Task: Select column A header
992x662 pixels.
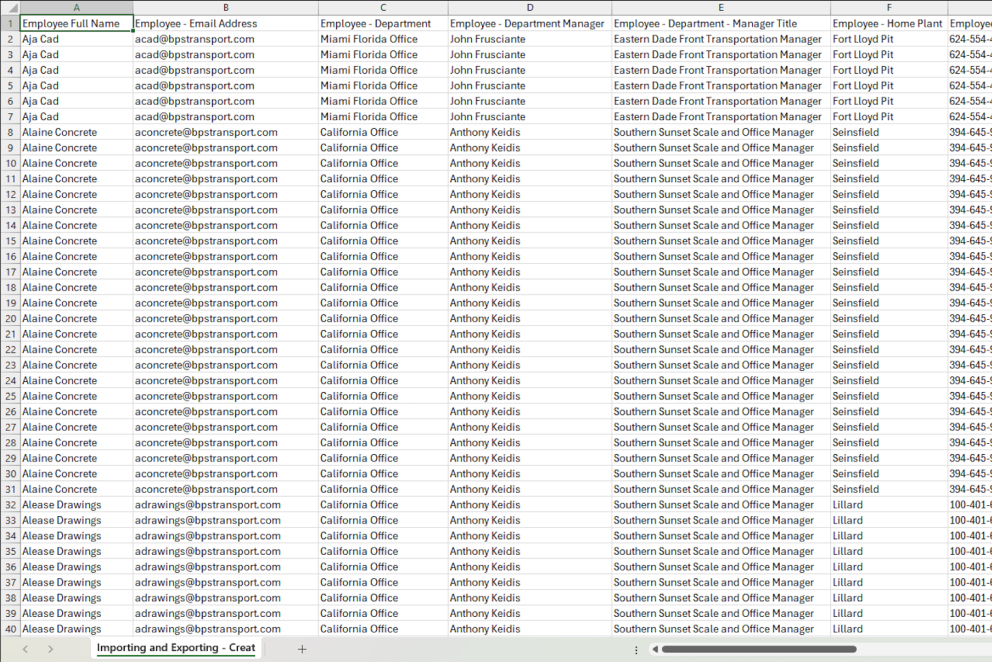Action: pyautogui.click(x=76, y=7)
